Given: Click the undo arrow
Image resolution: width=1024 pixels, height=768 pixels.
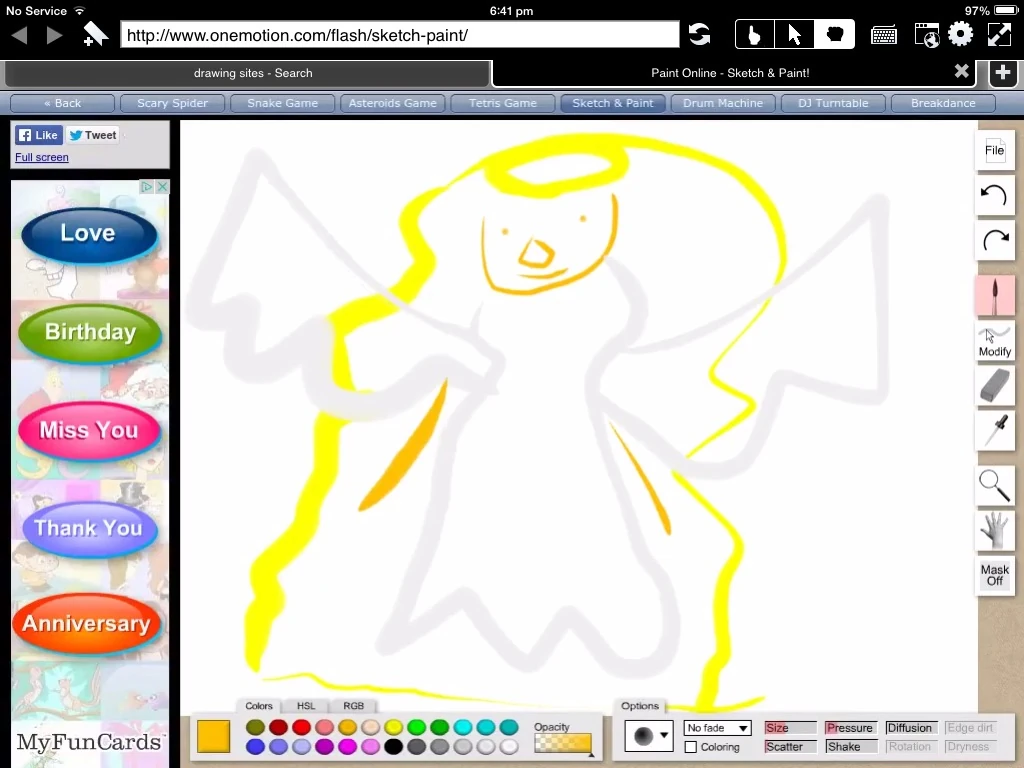Looking at the screenshot, I should tap(994, 195).
